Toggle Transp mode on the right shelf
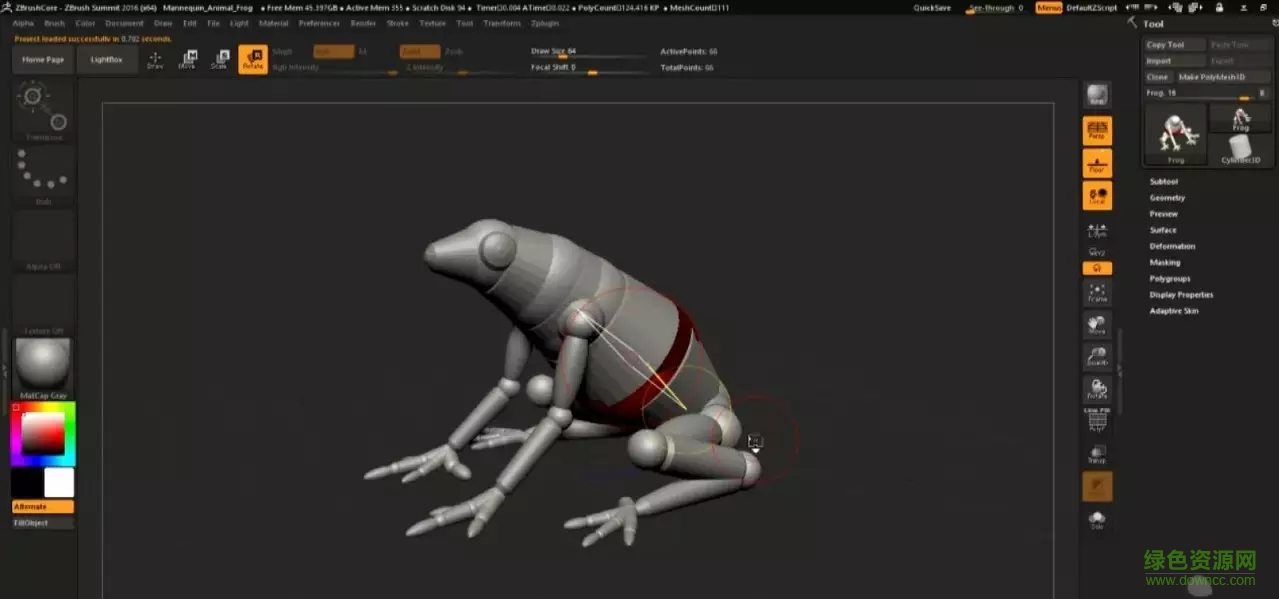Viewport: 1279px width, 599px height. tap(1096, 453)
